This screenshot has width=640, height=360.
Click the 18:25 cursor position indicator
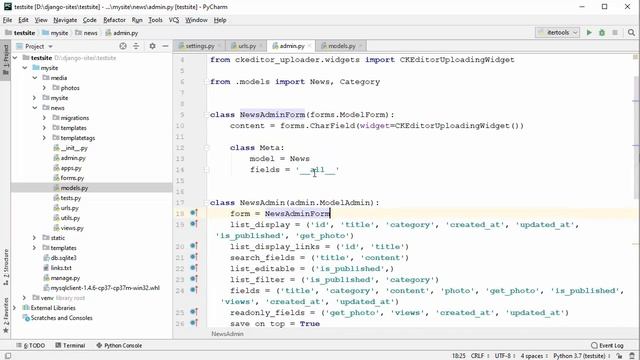459,356
